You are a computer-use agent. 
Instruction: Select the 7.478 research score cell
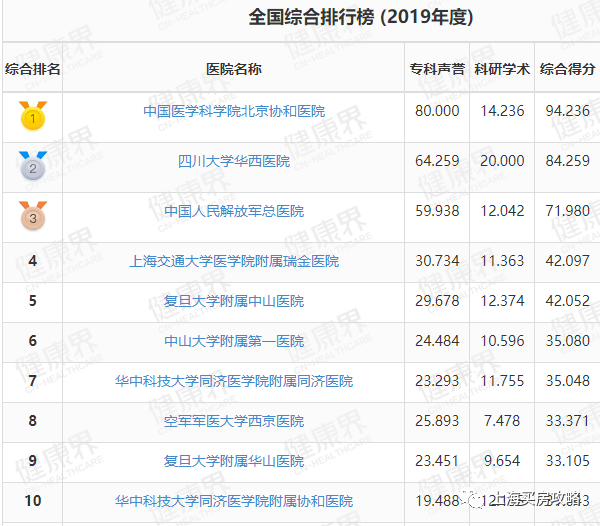coord(502,421)
